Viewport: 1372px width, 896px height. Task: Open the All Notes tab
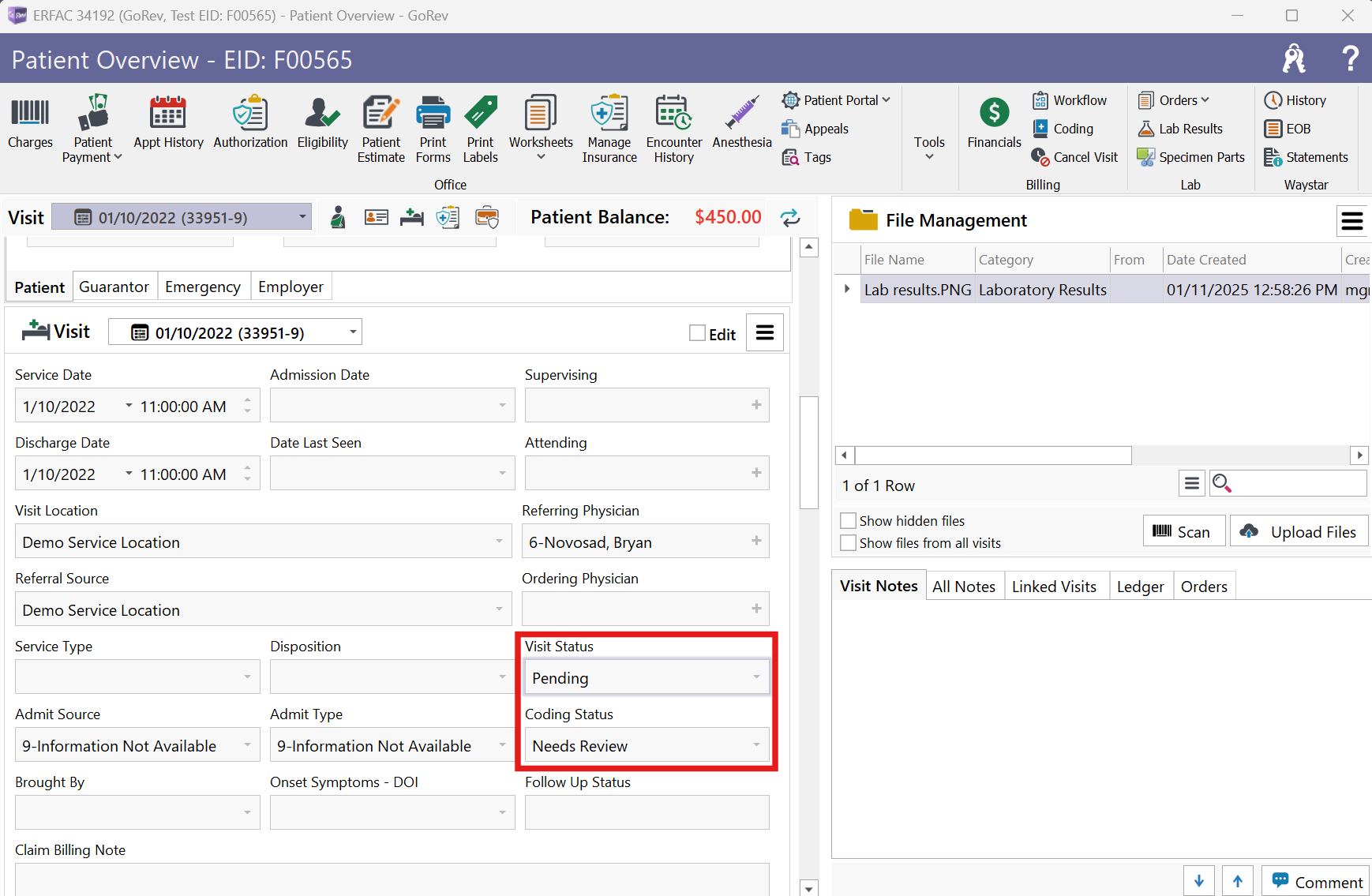click(x=964, y=587)
